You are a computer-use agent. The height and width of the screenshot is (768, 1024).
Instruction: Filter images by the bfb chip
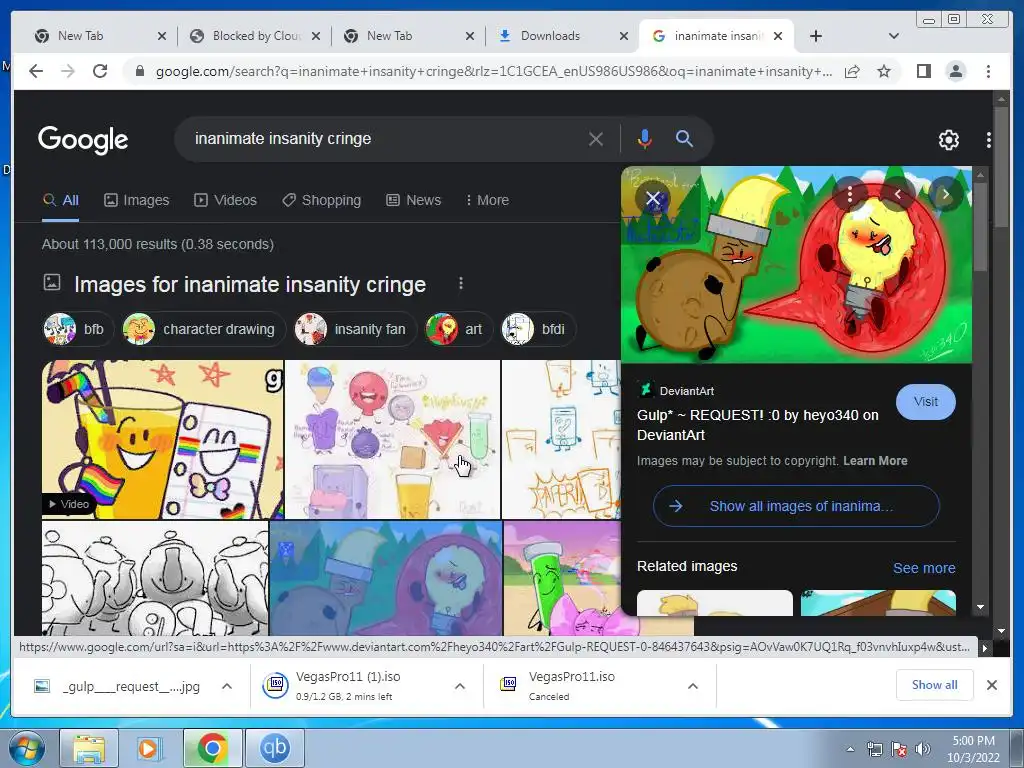pyautogui.click(x=76, y=329)
